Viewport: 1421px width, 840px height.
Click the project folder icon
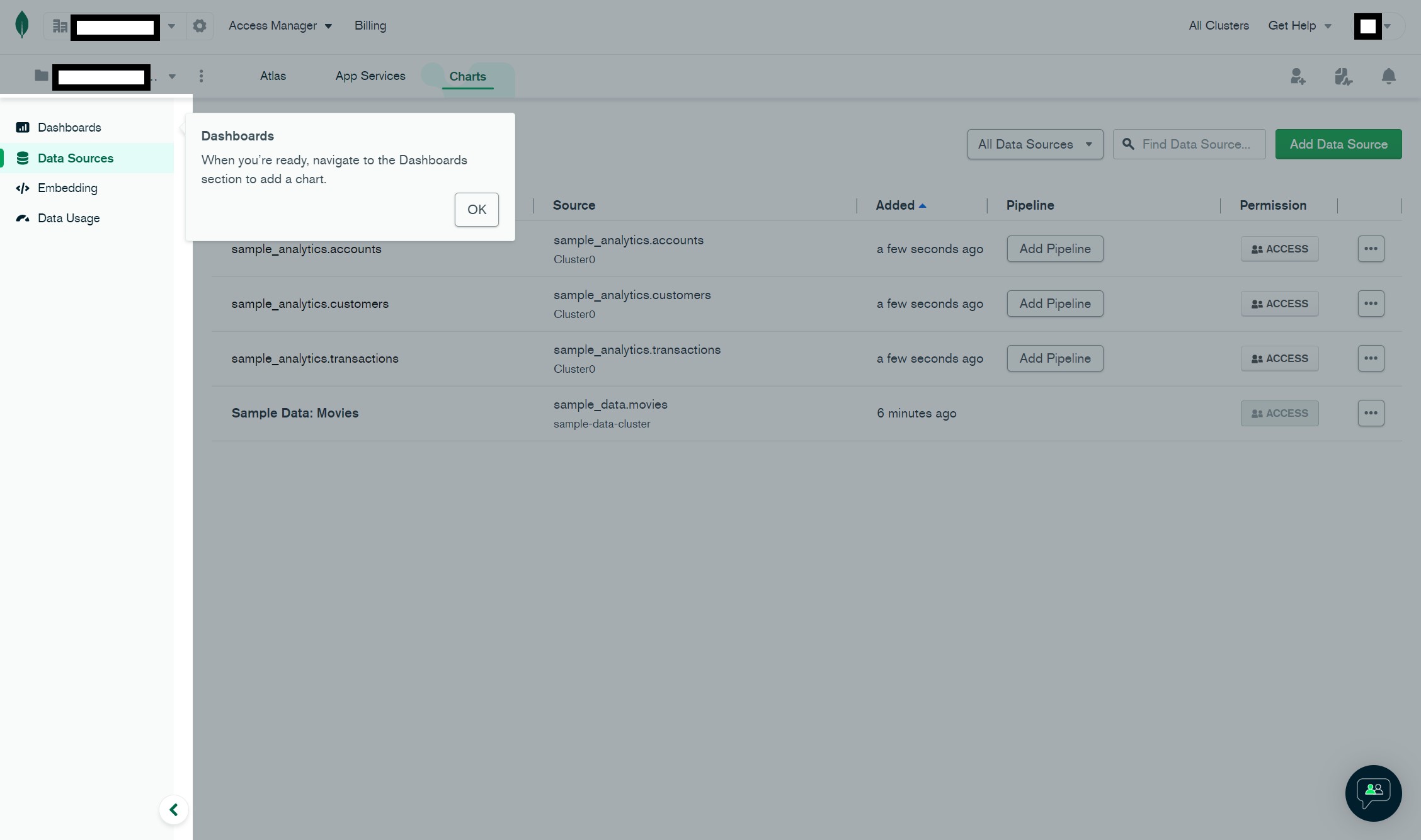point(42,76)
